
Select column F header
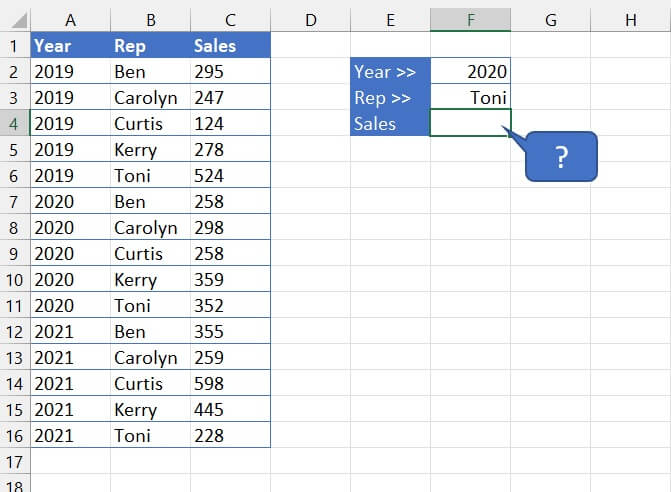470,20
